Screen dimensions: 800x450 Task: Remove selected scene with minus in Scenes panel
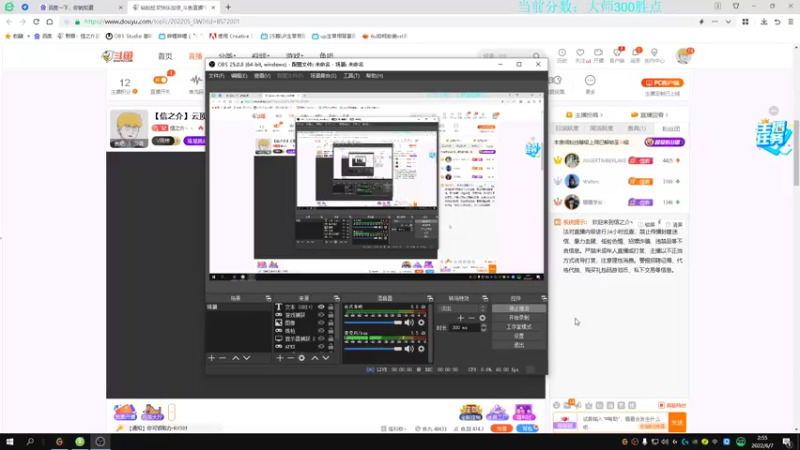222,358
